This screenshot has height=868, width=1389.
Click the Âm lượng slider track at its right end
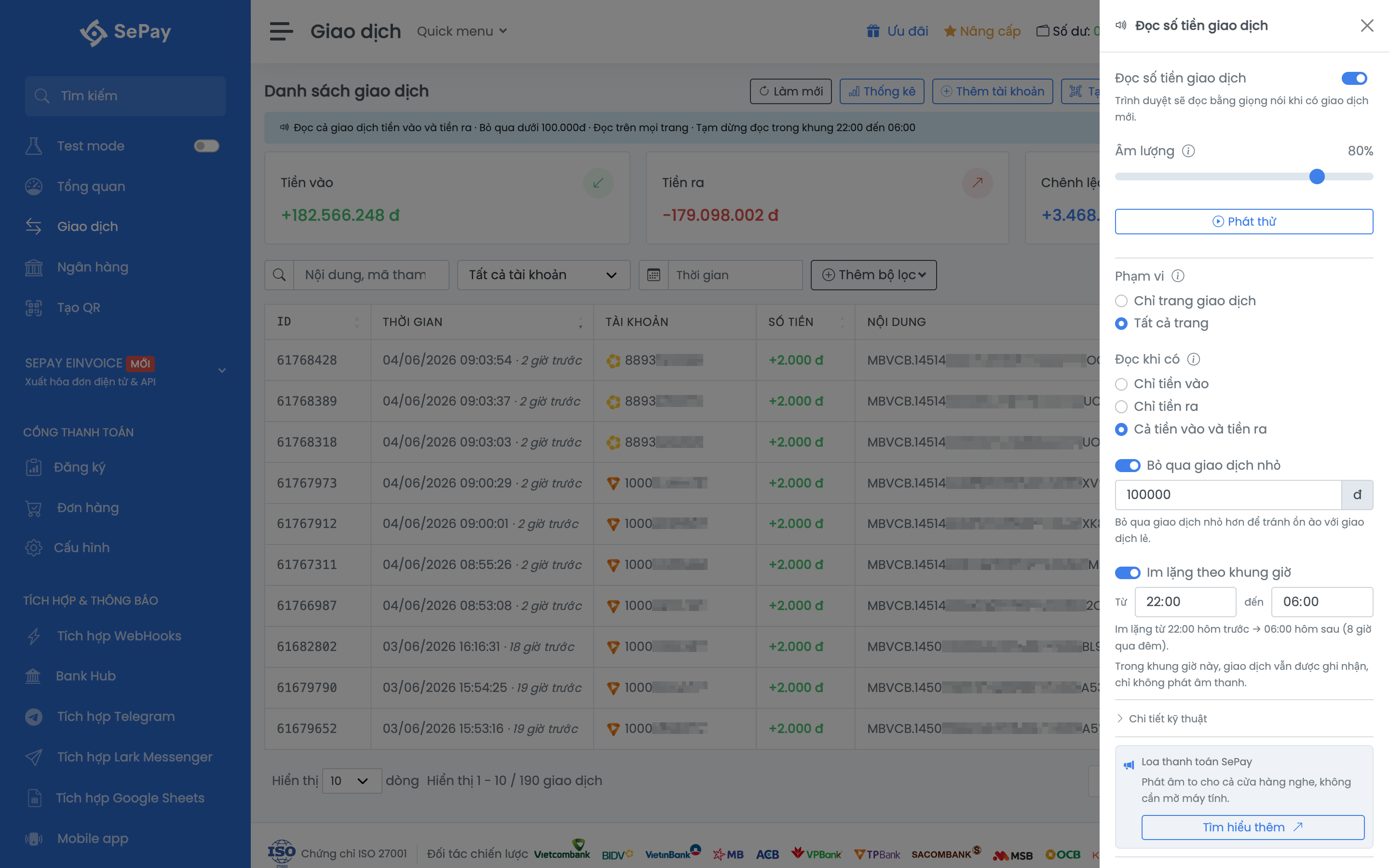click(1370, 177)
